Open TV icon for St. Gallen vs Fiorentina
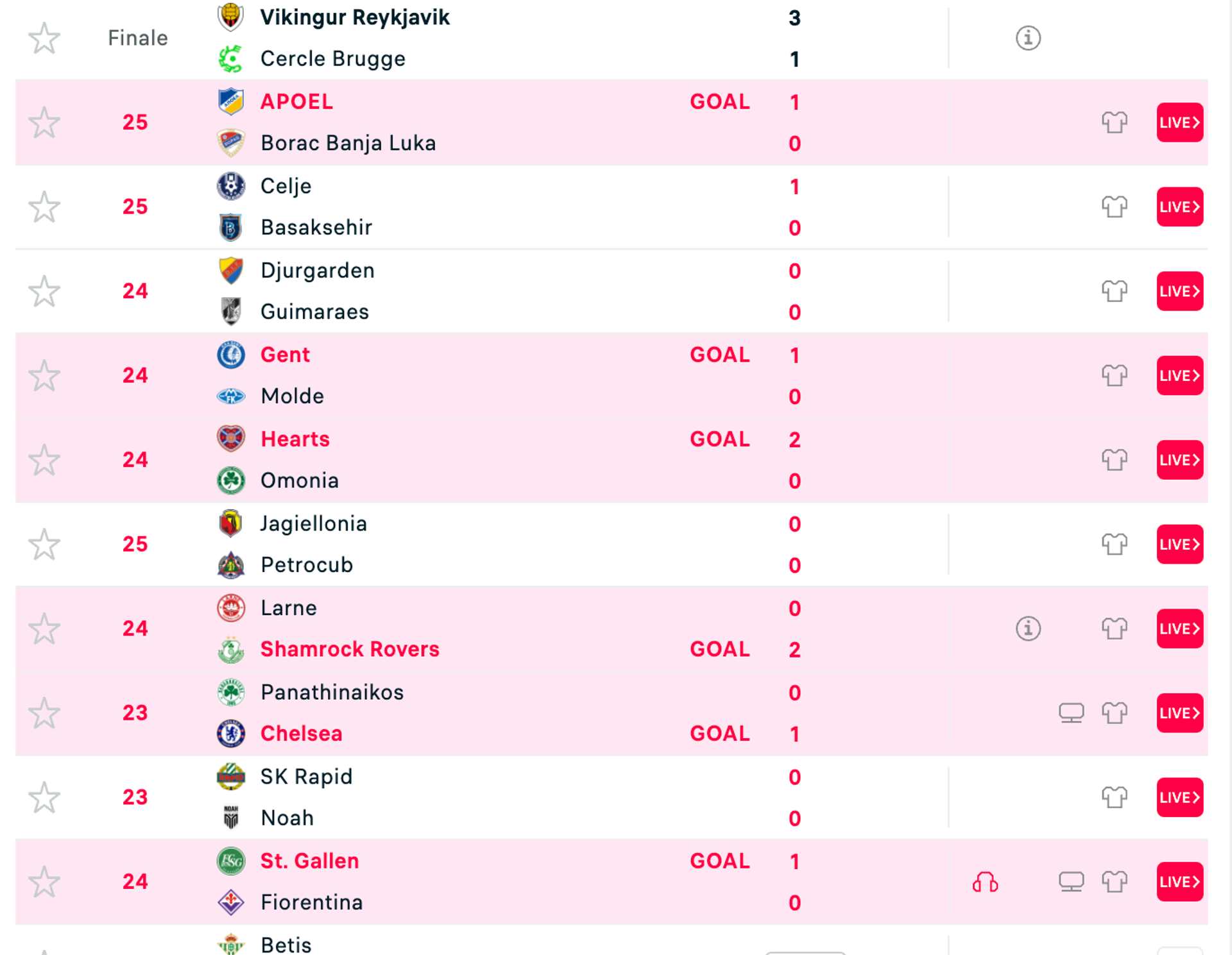This screenshot has width=1232, height=955. coord(1071,882)
